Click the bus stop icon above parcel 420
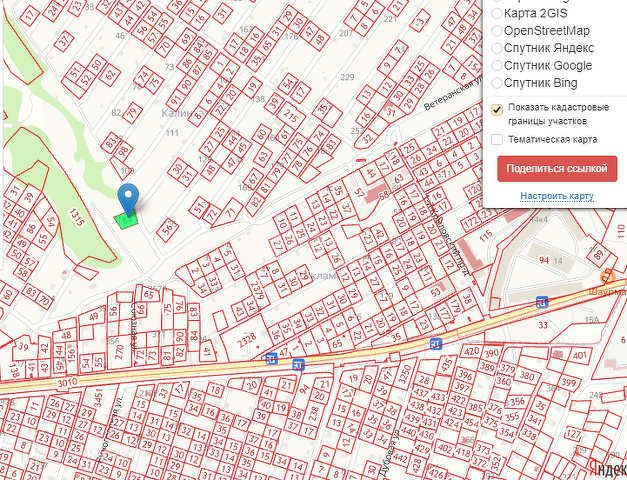This screenshot has height=480, width=627. (436, 343)
